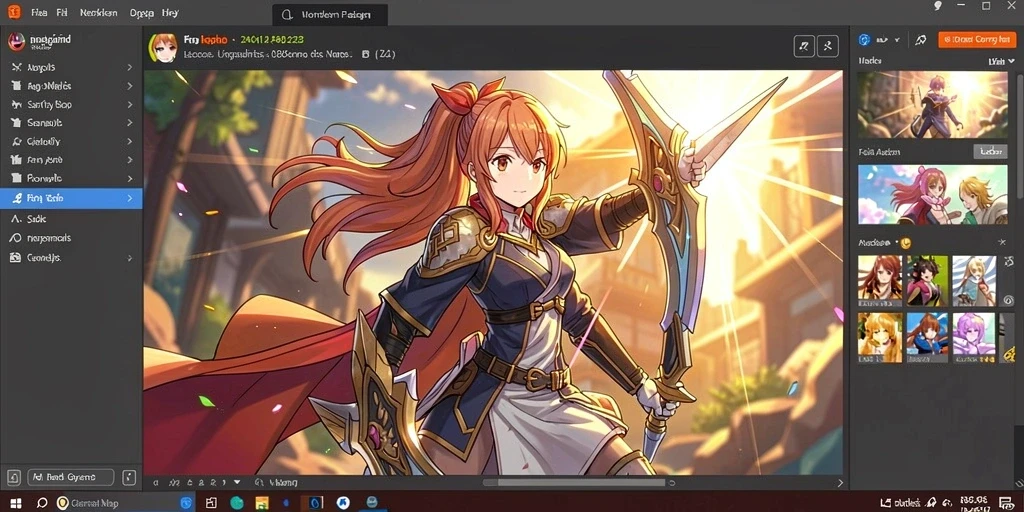Expand the first sidebar item chevron

tap(129, 67)
